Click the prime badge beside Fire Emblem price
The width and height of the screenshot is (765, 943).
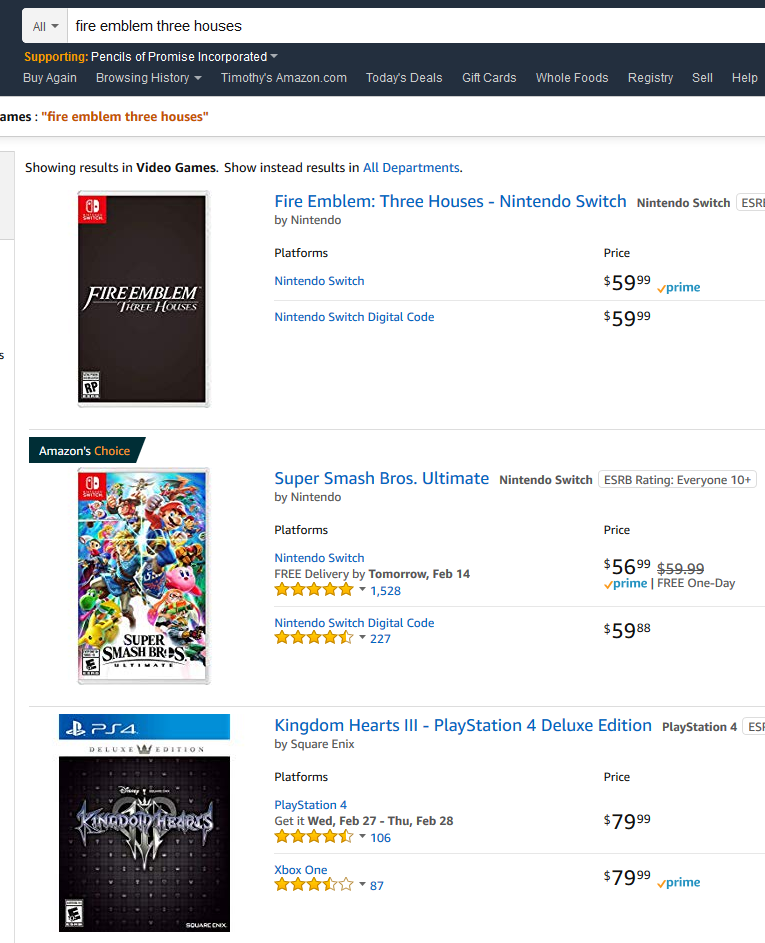(678, 287)
